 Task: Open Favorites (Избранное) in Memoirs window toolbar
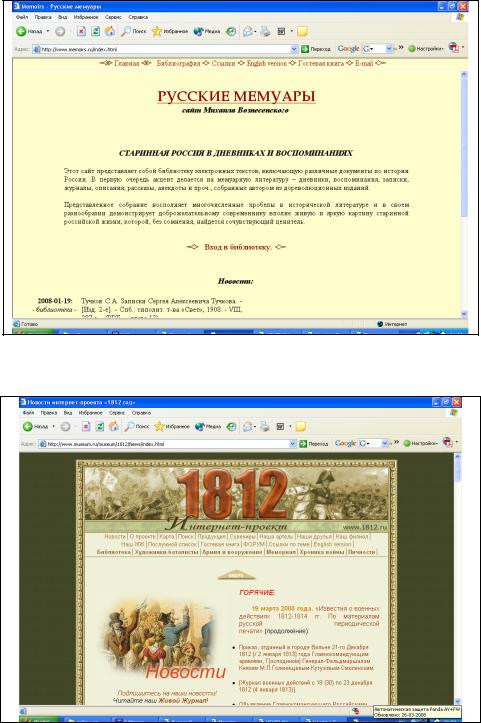[x=170, y=31]
